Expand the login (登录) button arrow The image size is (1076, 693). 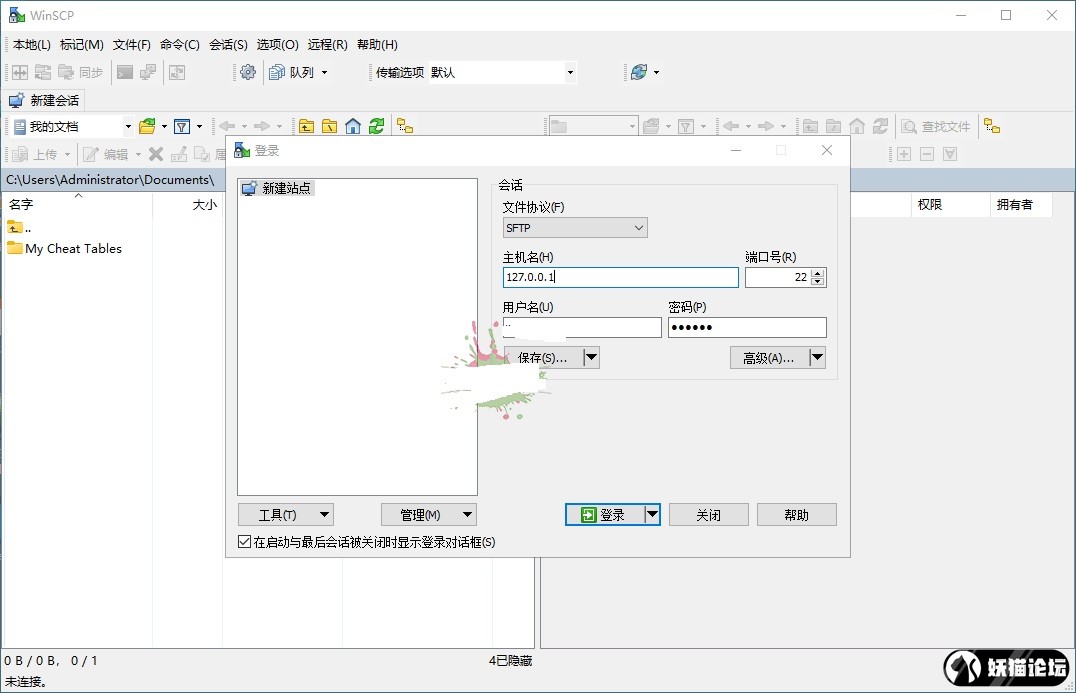[652, 515]
